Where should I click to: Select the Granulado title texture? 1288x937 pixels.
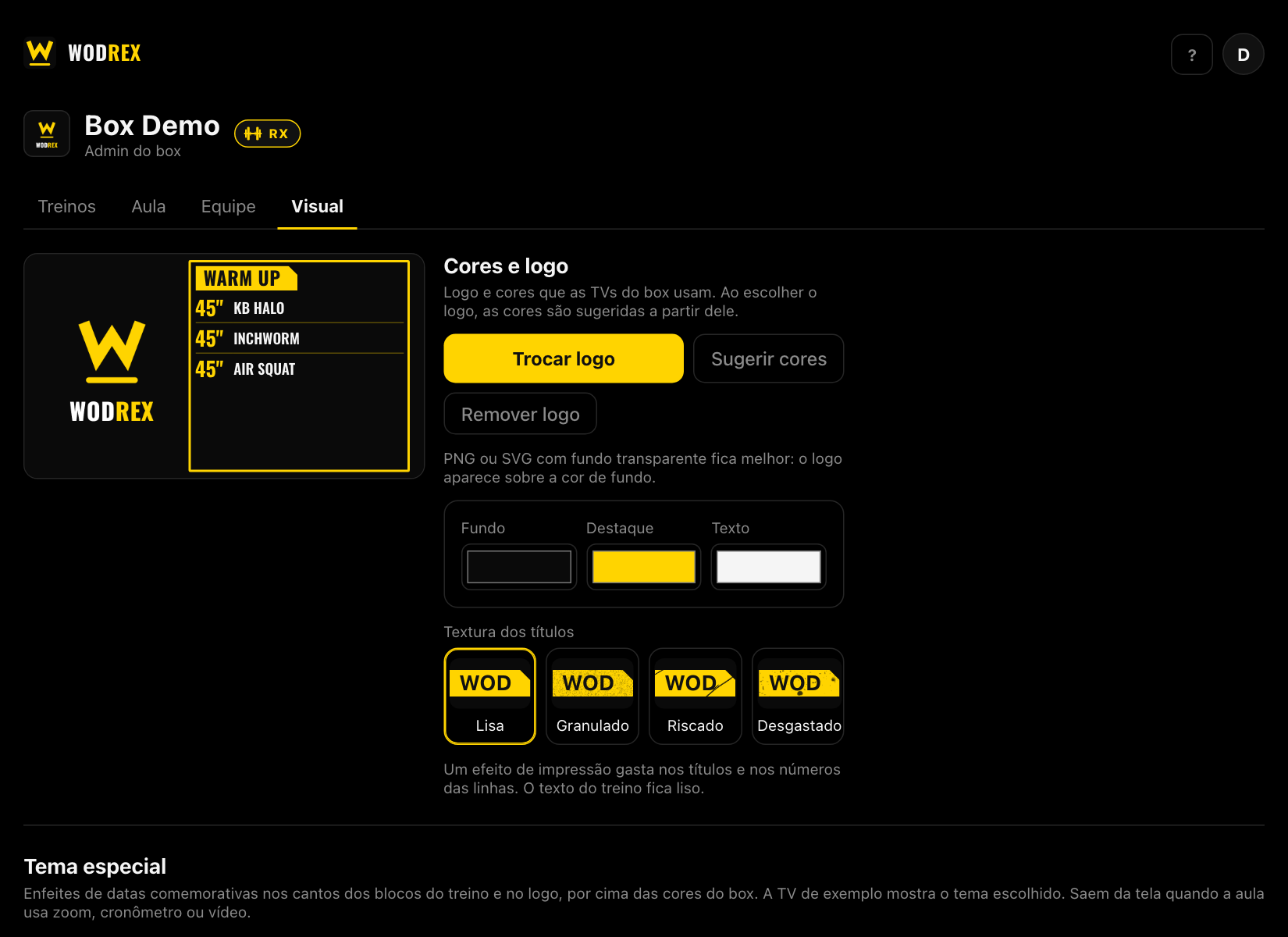(592, 696)
